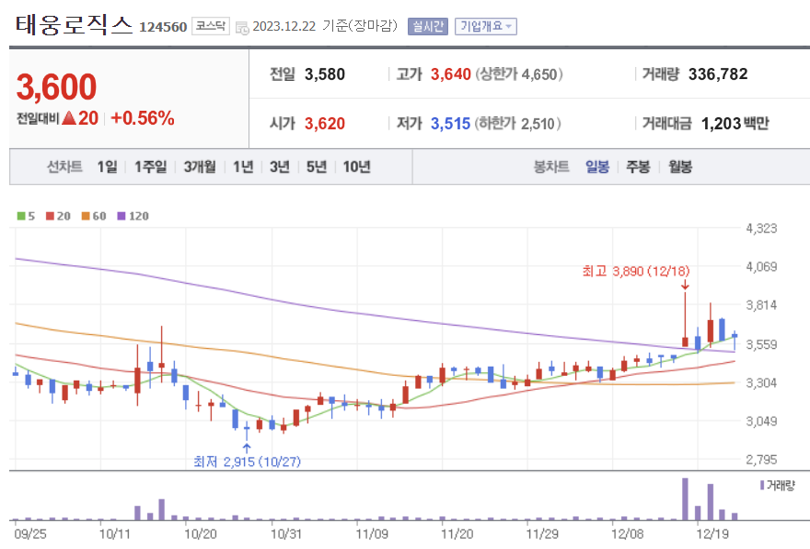Click the tallest volume bar near 12/19
Viewport: 810px width, 549px height.
(x=685, y=499)
